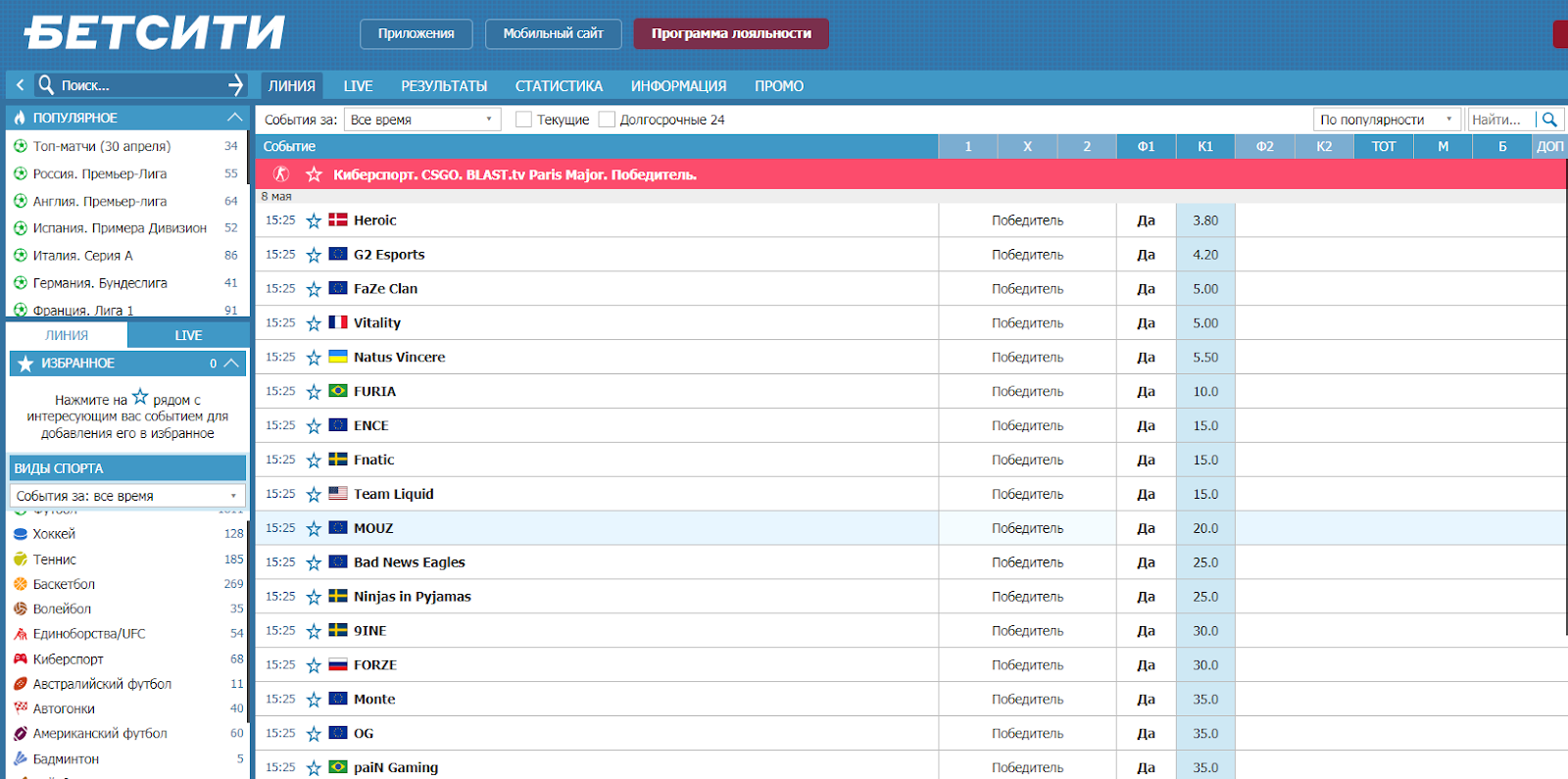
Task: Click the magnifier icon in left search
Action: pos(46,85)
